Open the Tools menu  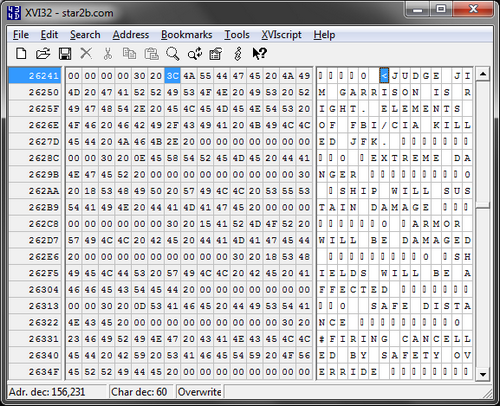(237, 35)
